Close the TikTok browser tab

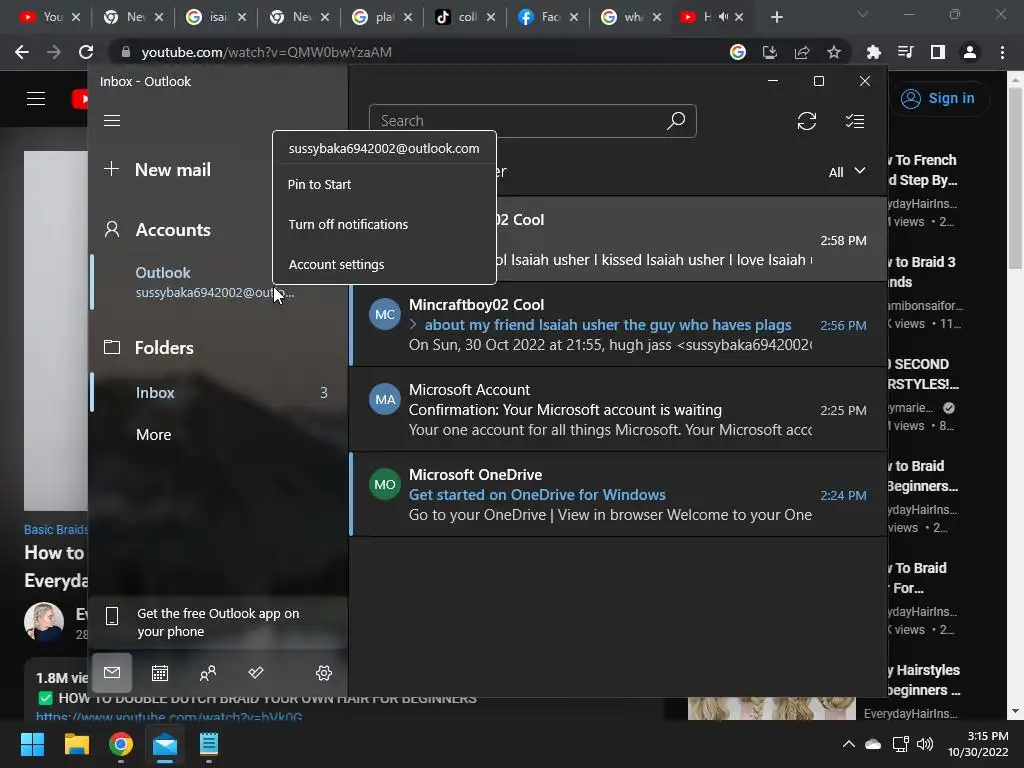(490, 17)
